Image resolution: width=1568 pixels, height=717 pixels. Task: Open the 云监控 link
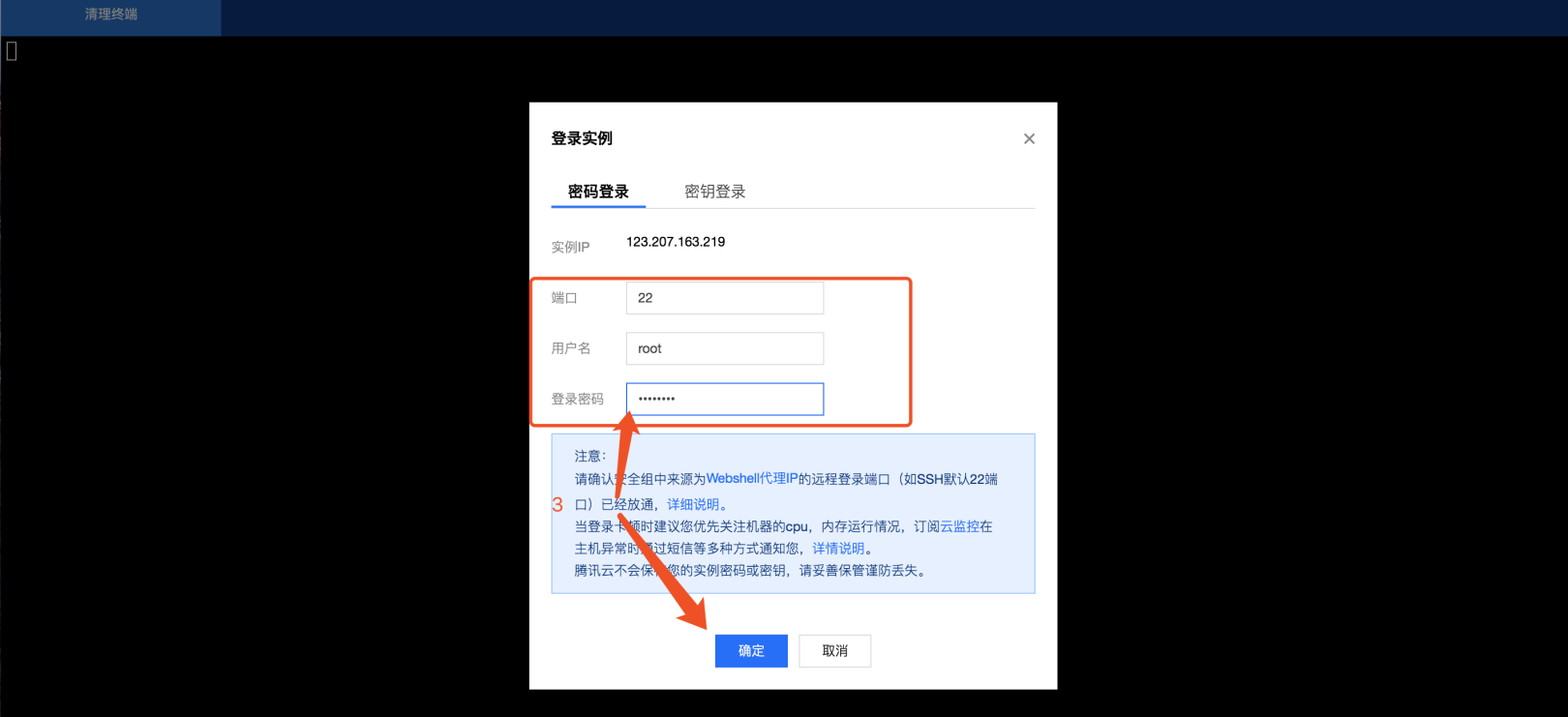click(x=959, y=526)
